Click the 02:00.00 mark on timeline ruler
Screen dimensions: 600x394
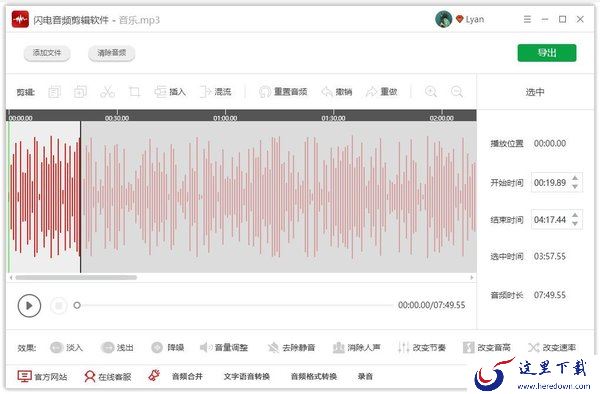[x=442, y=118]
